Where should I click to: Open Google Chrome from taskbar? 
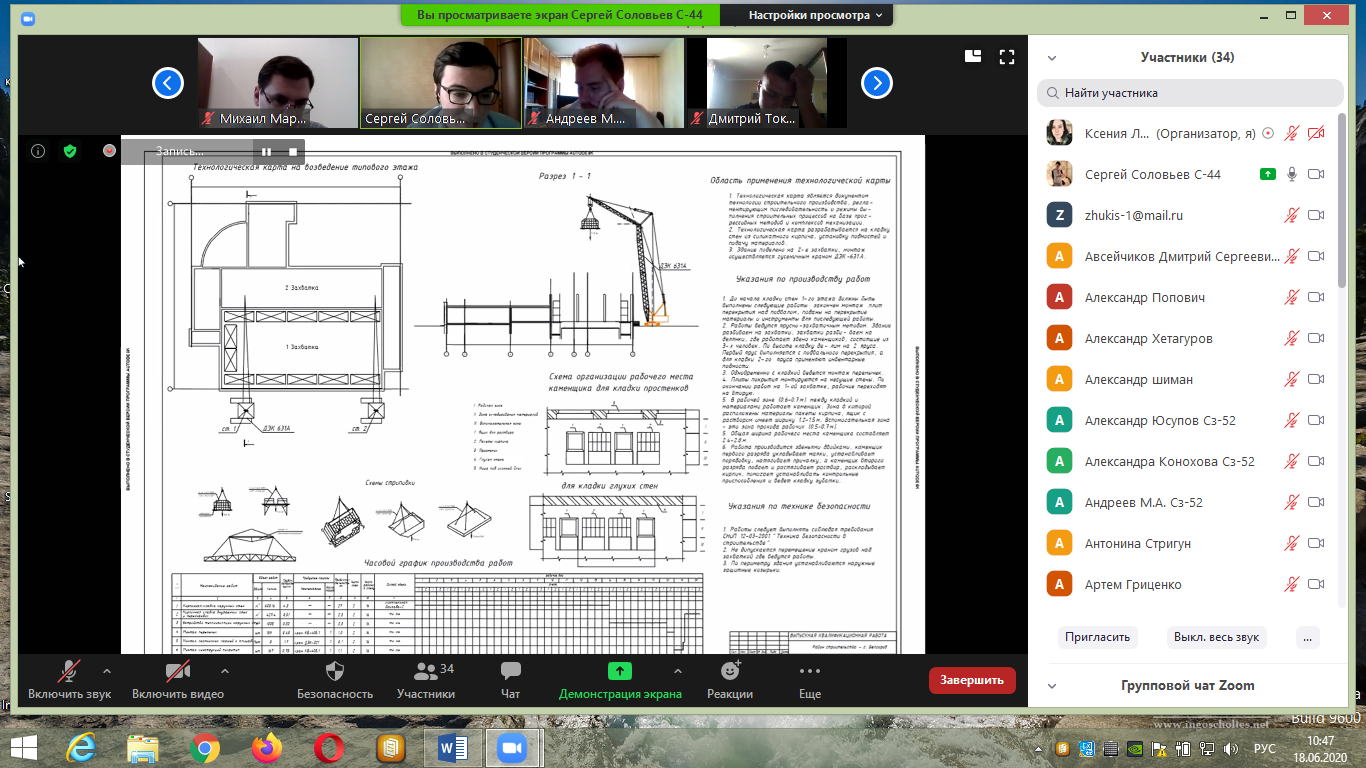pyautogui.click(x=205, y=747)
